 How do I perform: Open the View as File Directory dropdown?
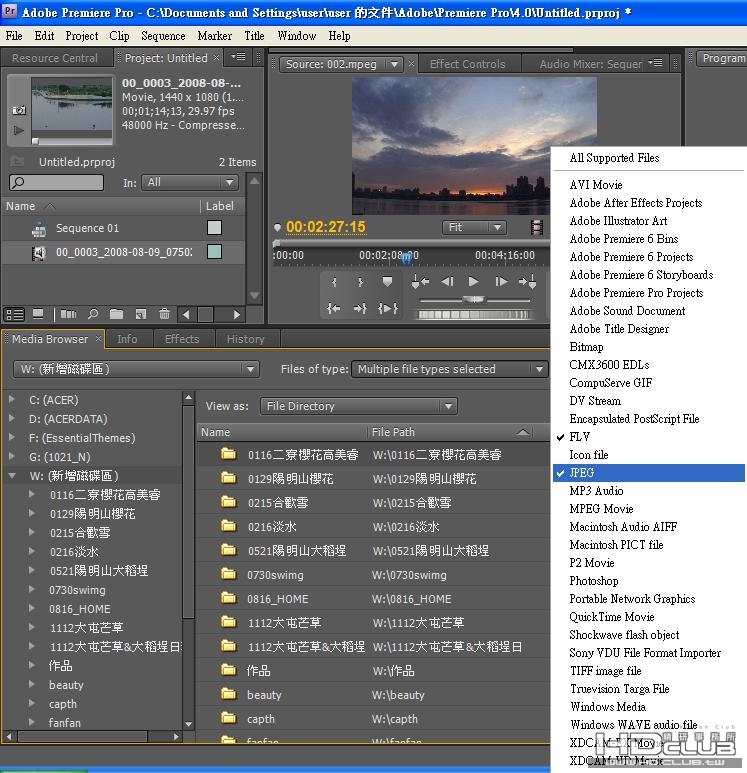point(358,406)
